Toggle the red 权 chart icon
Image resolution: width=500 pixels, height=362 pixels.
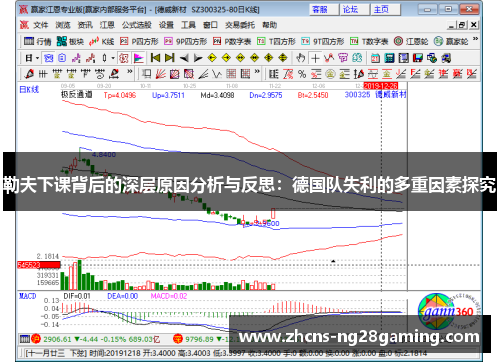tap(124, 58)
